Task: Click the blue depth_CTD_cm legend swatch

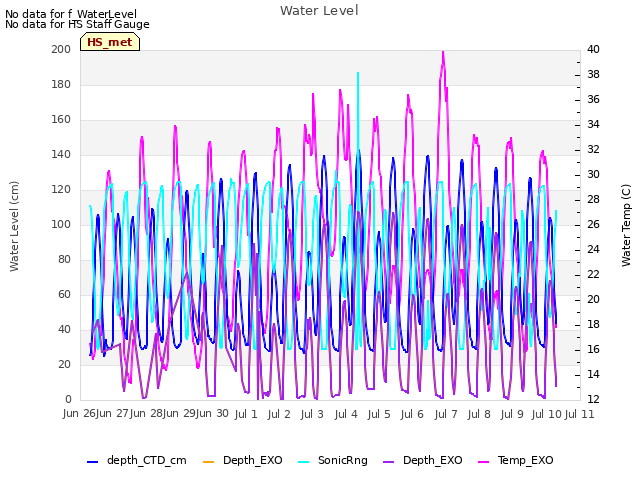Action: [x=93, y=462]
